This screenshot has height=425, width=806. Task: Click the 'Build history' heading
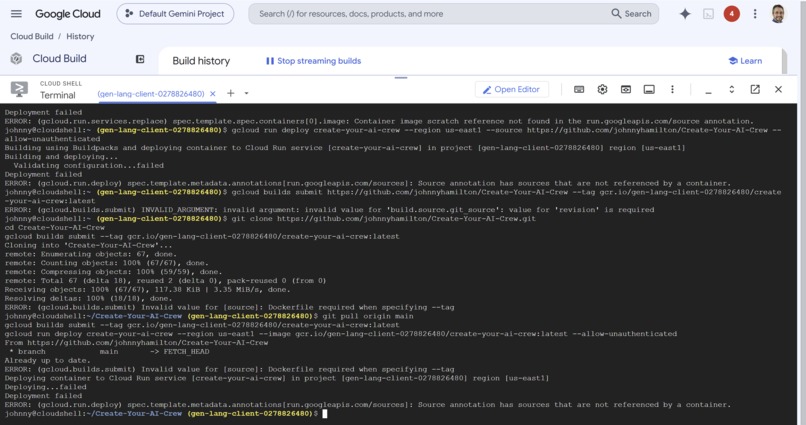tap(201, 61)
